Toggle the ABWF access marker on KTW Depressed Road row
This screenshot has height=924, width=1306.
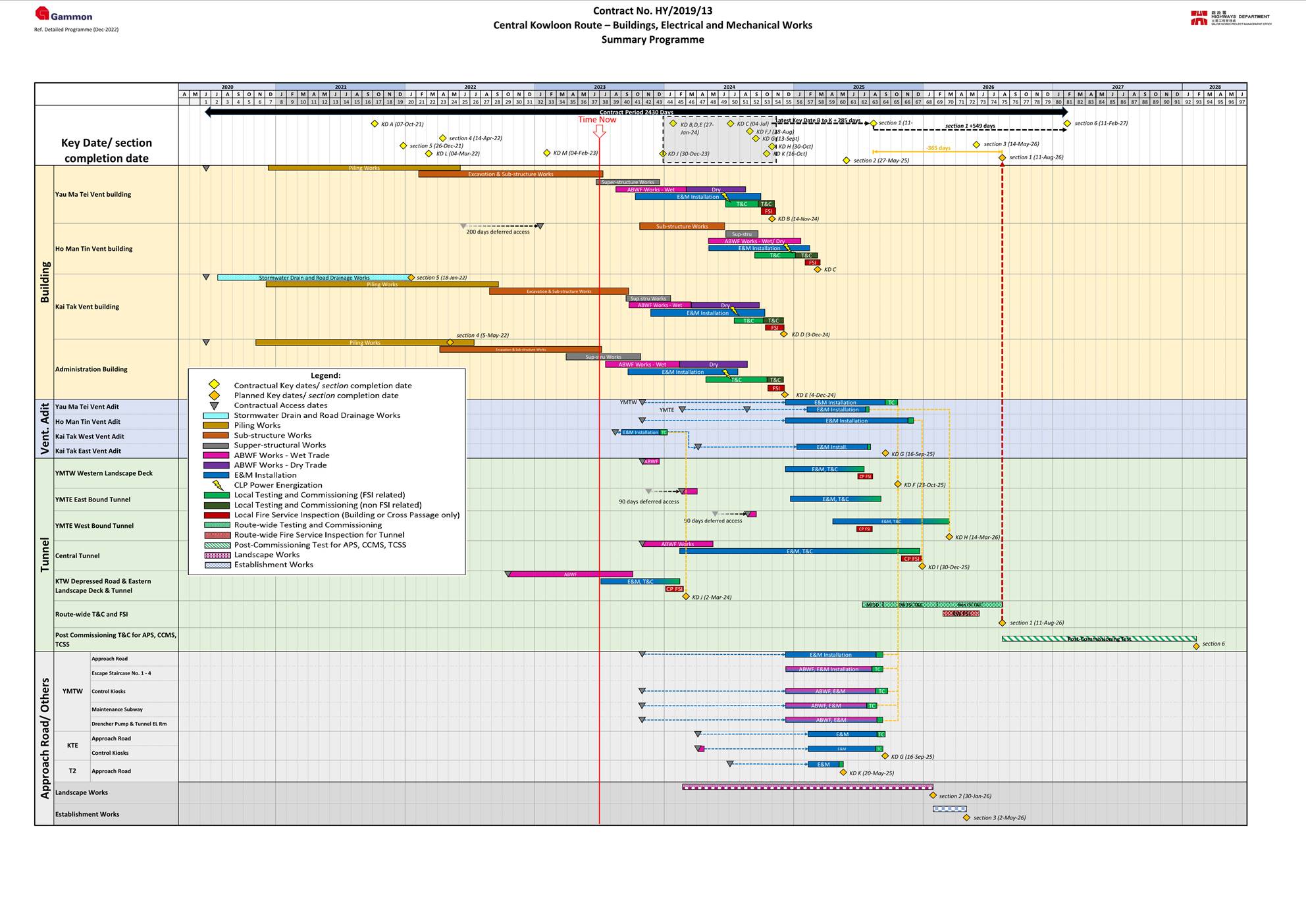[508, 574]
